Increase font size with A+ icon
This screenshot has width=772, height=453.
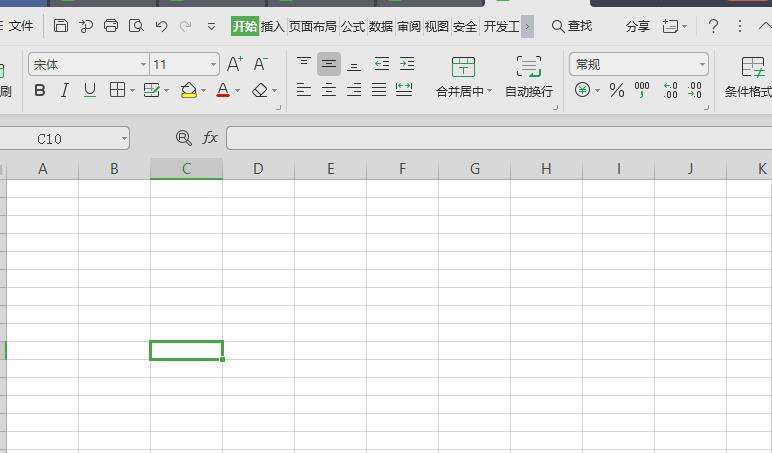click(235, 64)
